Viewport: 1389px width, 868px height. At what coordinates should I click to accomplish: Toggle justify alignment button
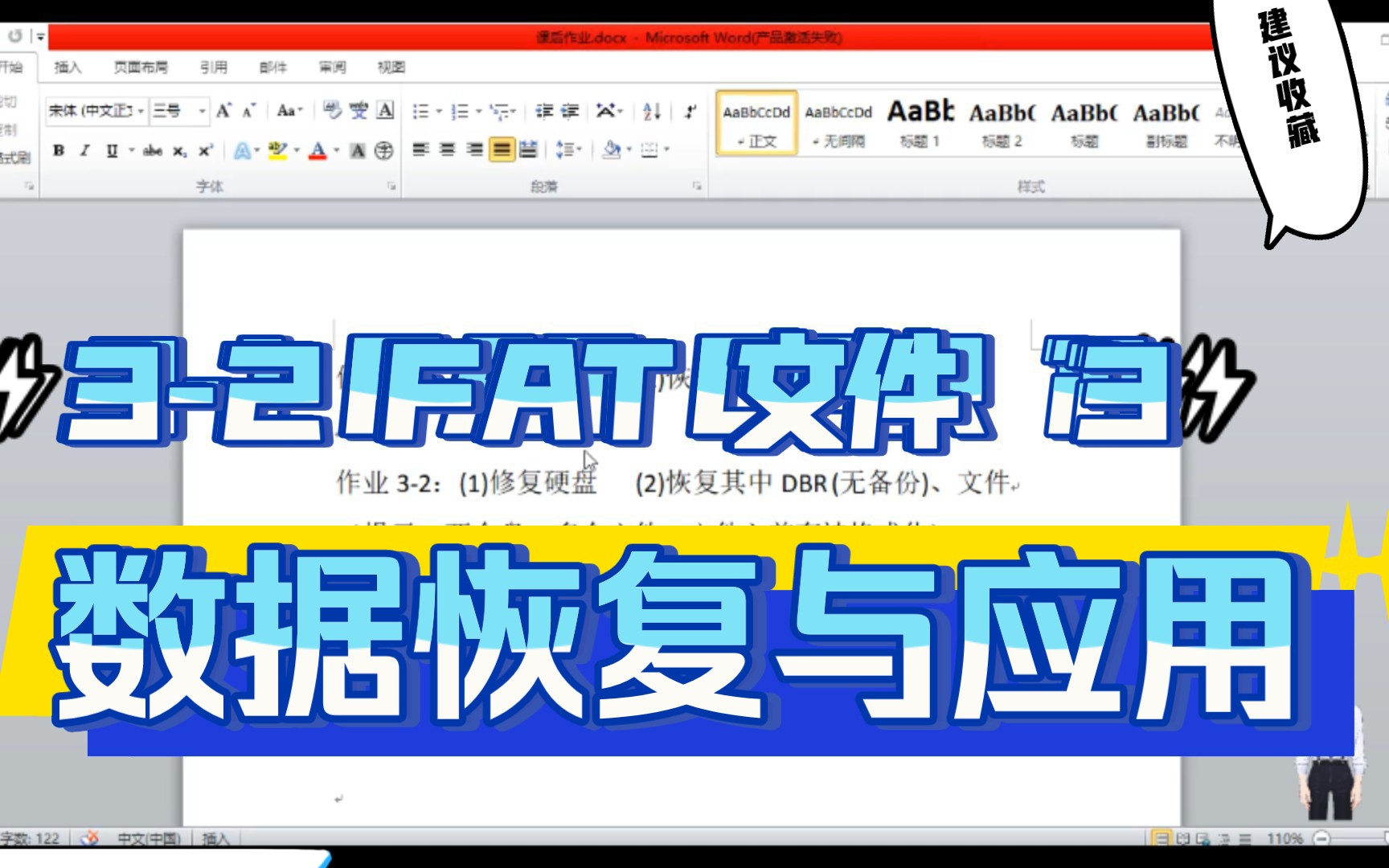(502, 149)
